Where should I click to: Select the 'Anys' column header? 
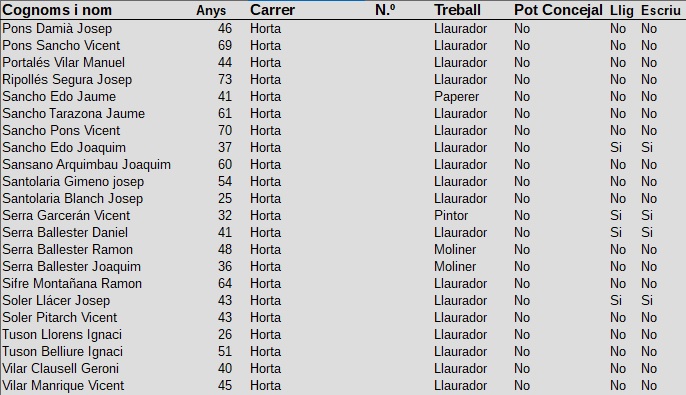click(x=211, y=10)
